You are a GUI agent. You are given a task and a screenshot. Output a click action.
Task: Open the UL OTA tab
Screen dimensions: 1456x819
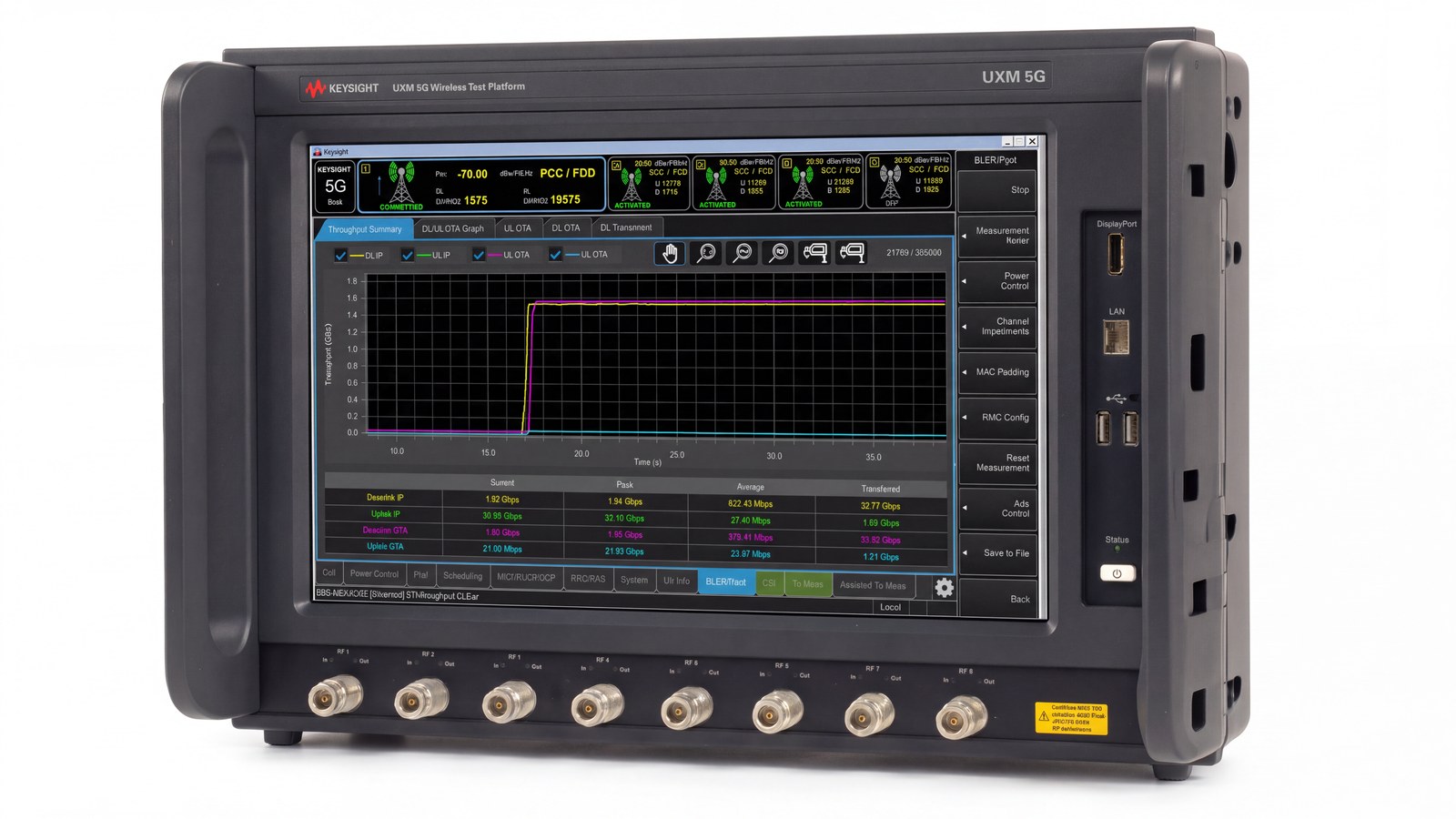(518, 228)
